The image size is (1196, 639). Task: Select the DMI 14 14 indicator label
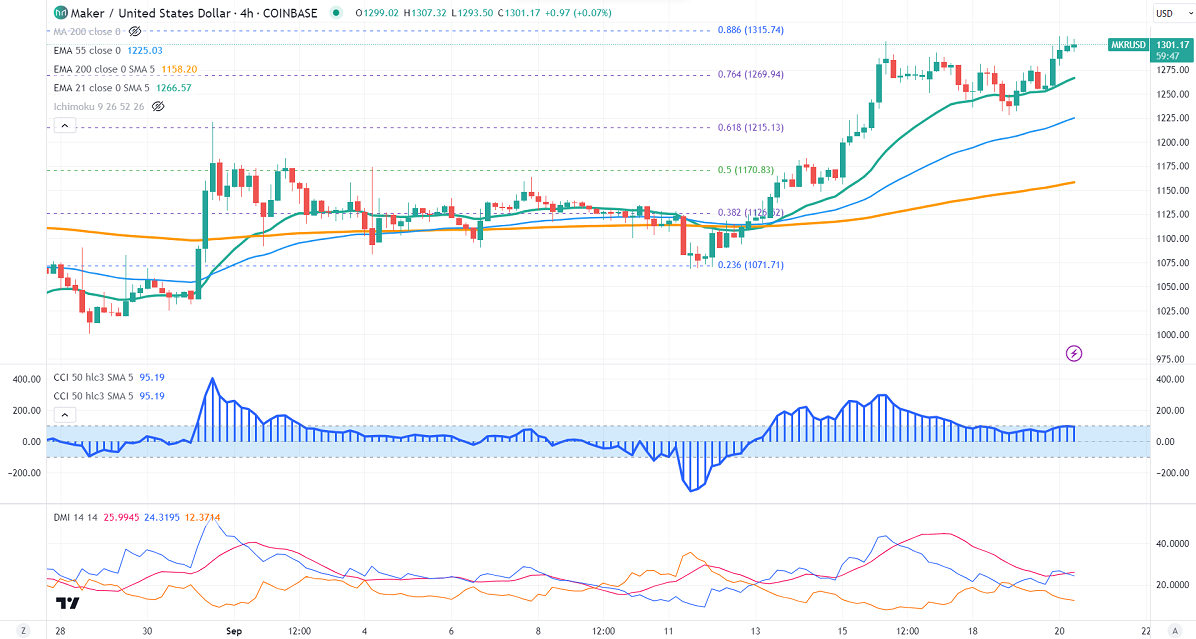[x=76, y=518]
